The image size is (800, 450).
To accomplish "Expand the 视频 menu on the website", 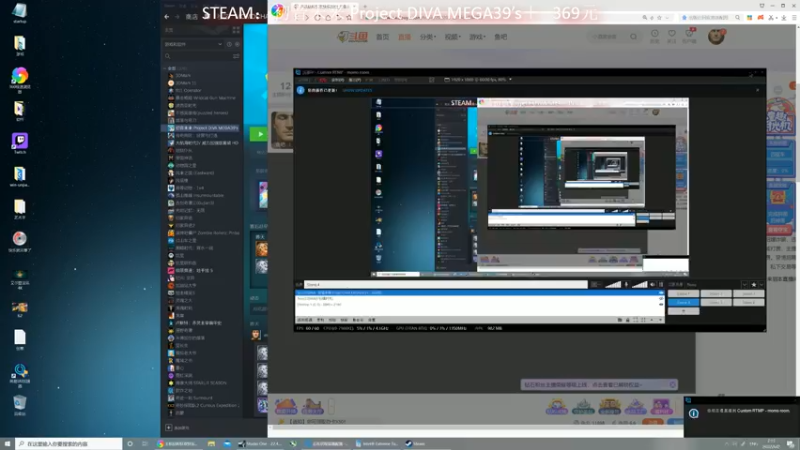I will click(x=452, y=37).
